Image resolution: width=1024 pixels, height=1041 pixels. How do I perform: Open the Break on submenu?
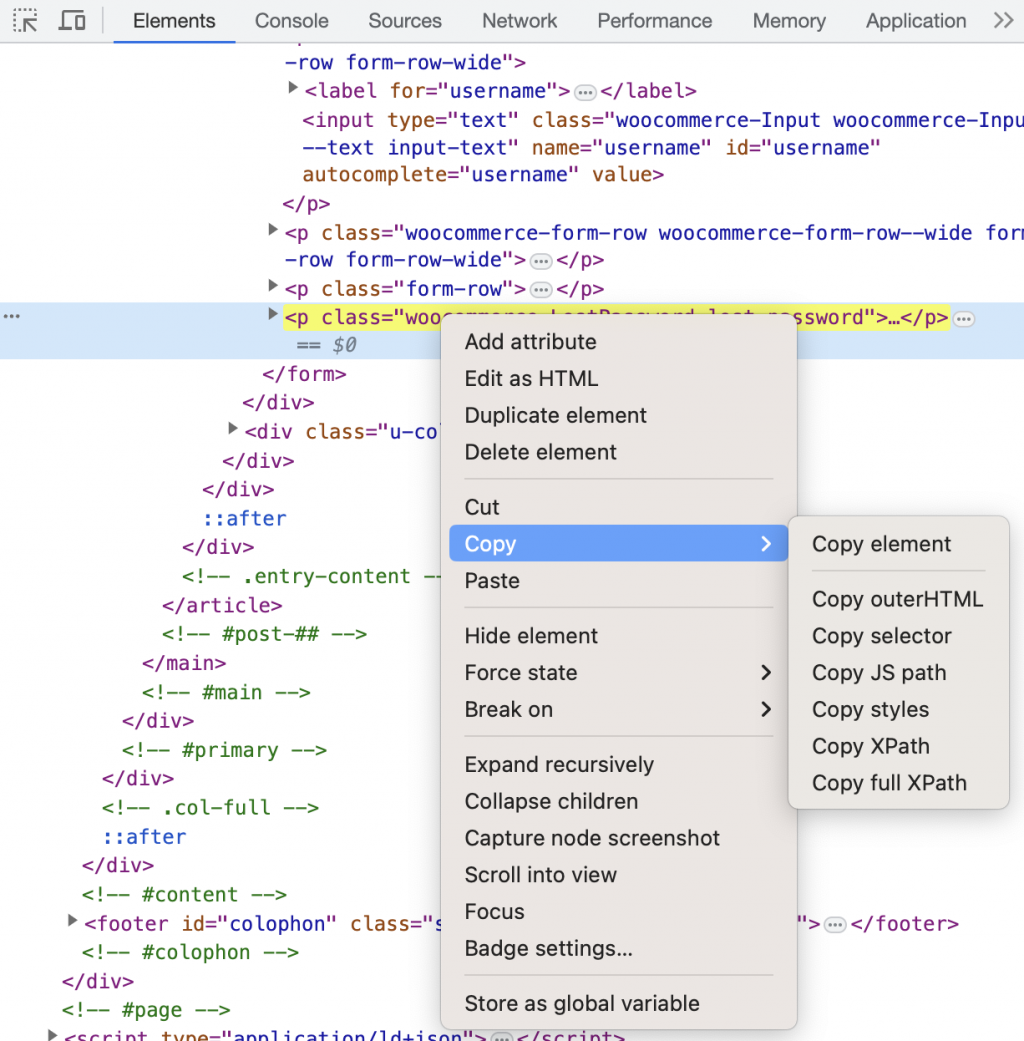tap(618, 710)
